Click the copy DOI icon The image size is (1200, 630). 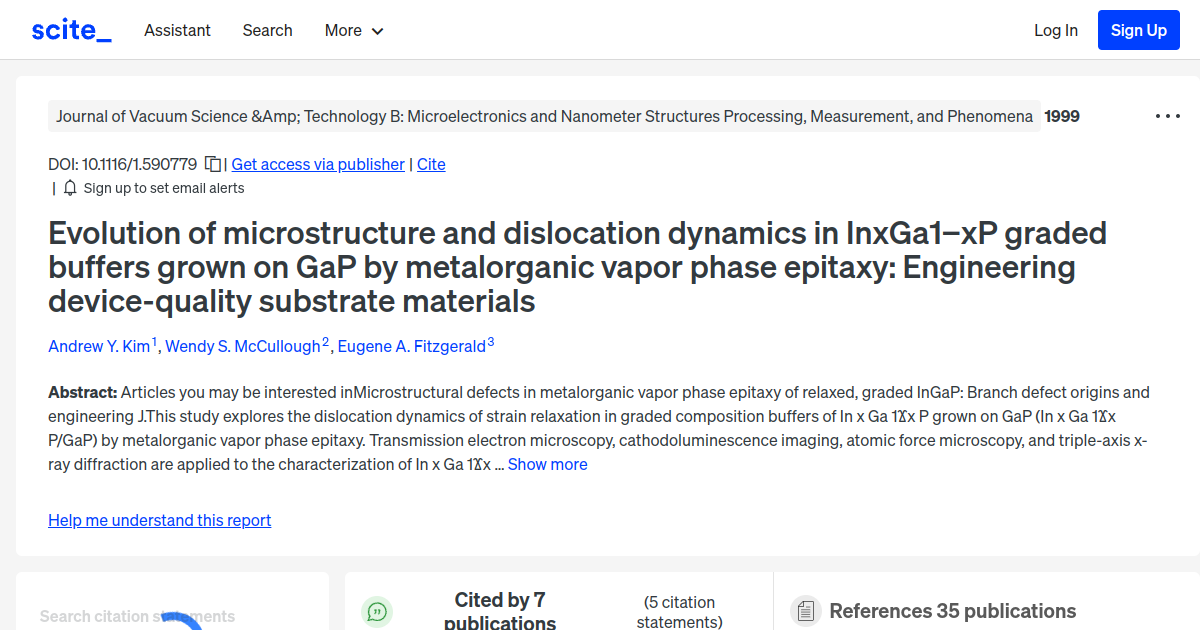click(213, 164)
